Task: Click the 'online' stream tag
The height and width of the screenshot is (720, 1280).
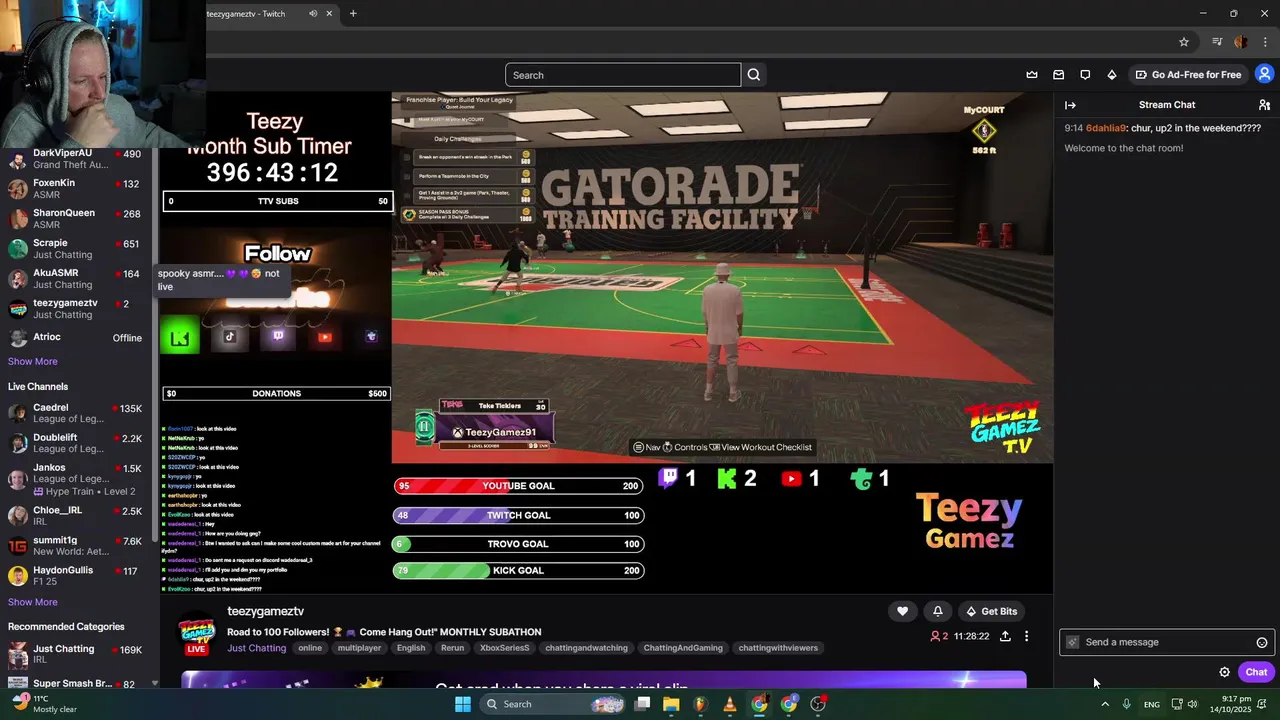Action: [310, 648]
